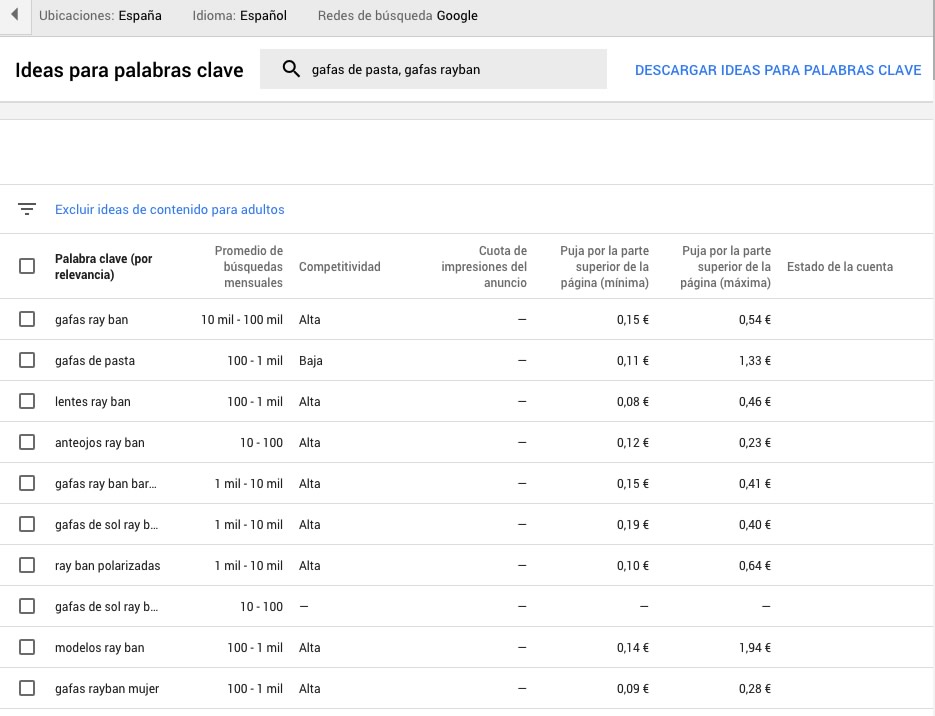Click the 'gafas rayban mujer' keyword

107,689
